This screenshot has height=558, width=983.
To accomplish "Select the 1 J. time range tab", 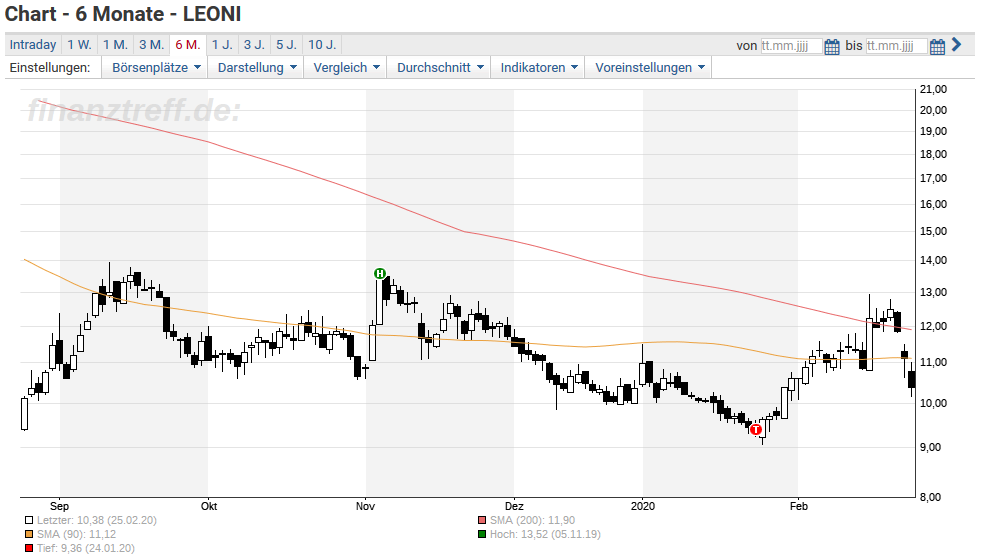I will click(222, 45).
